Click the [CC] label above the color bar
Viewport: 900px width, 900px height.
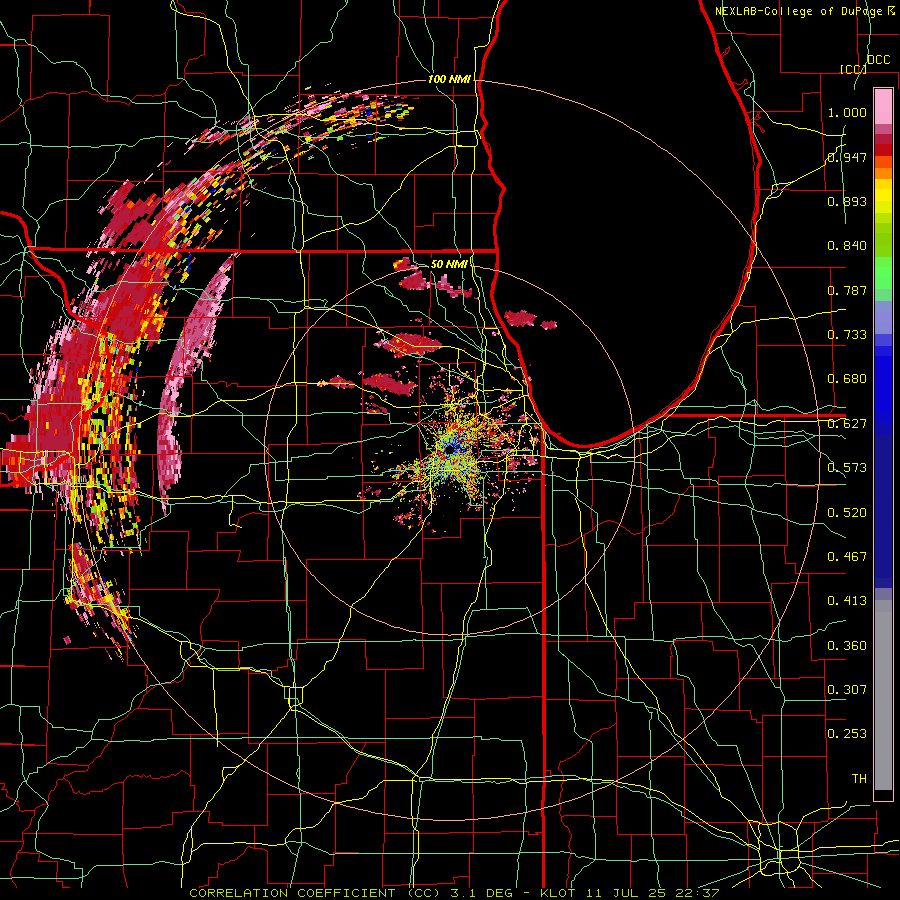point(853,69)
